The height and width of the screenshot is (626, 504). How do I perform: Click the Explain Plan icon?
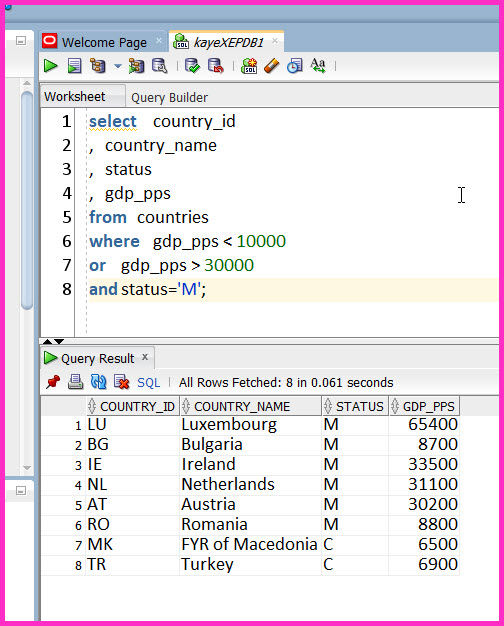(98, 66)
